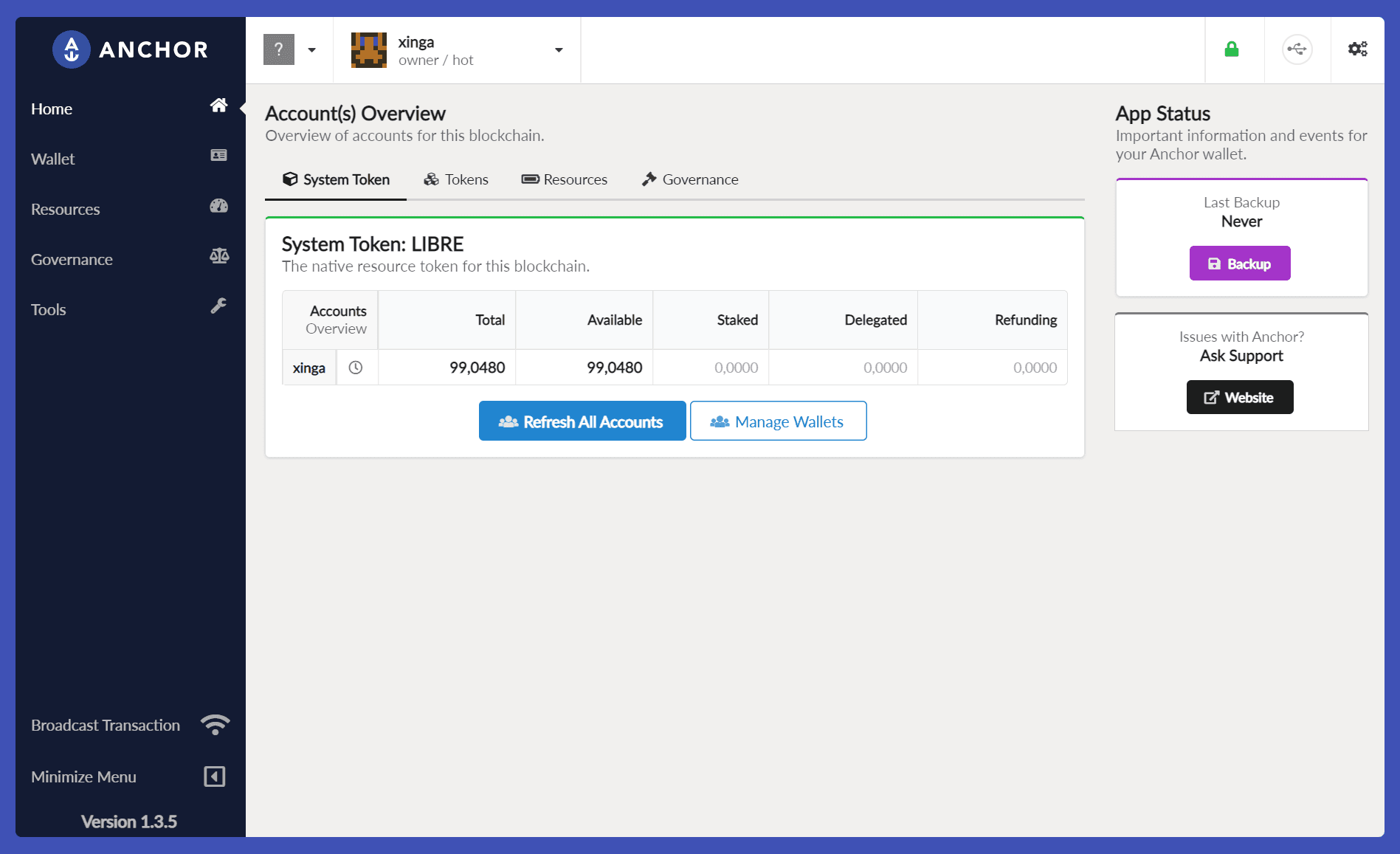Switch to the overview Governance tab
Screen dimensions: 1400x854
(690, 179)
